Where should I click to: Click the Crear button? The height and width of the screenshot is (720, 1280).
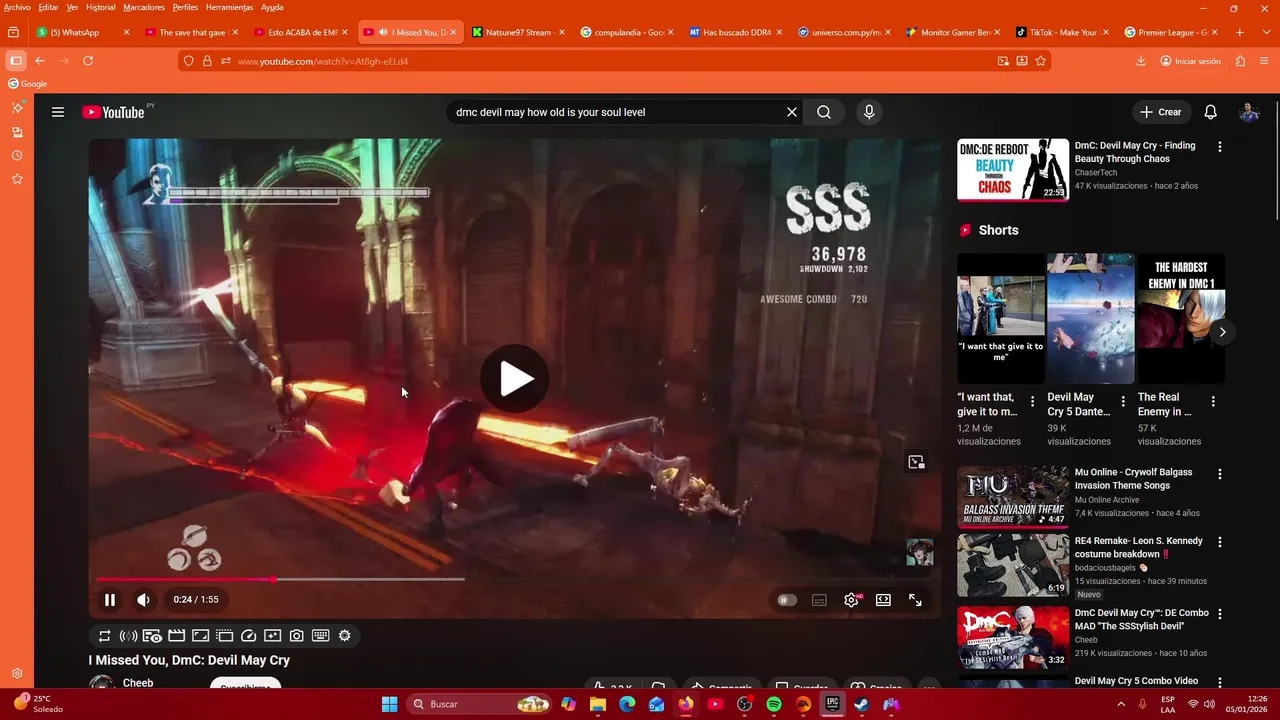1161,112
